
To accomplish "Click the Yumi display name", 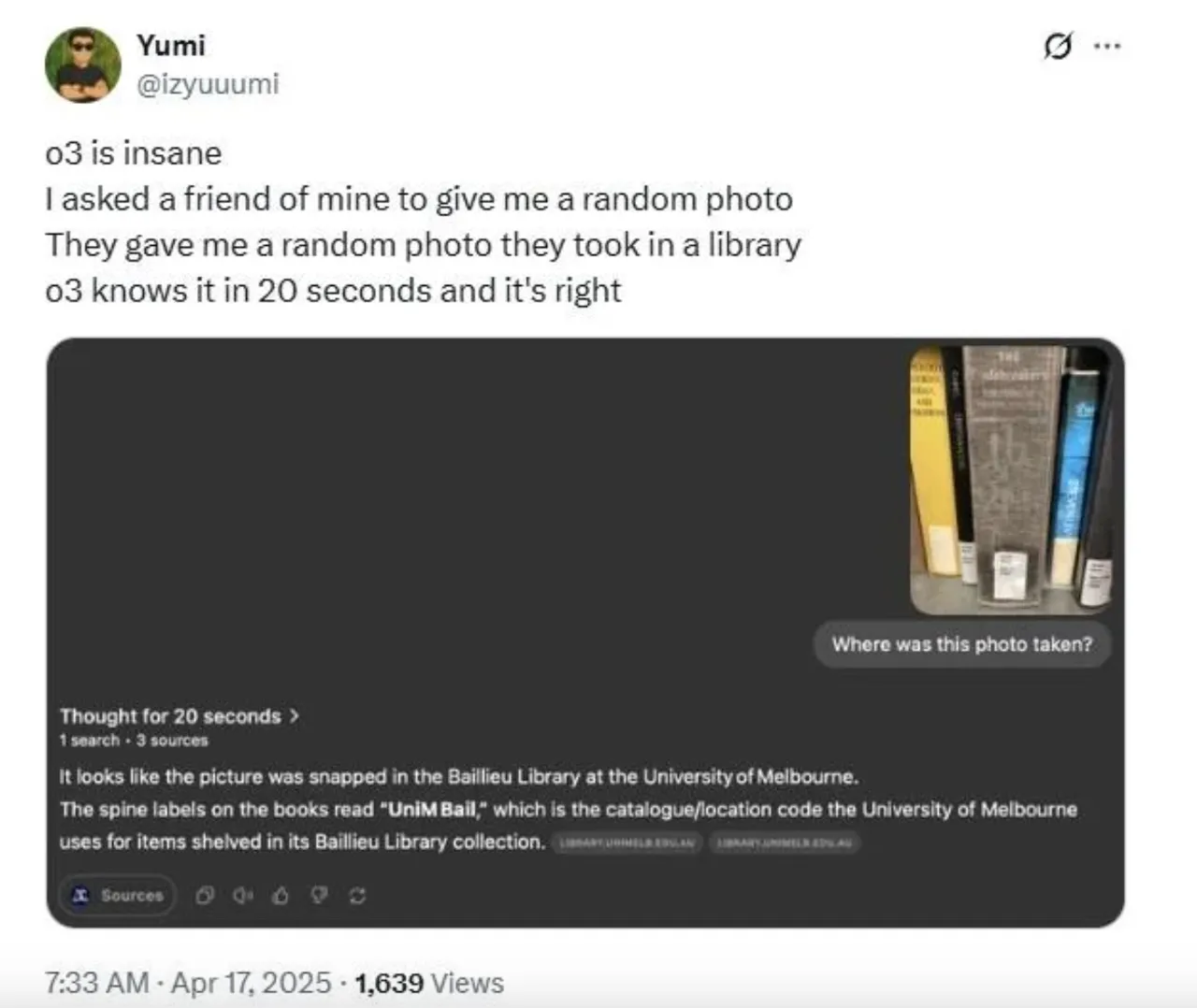I will click(171, 45).
